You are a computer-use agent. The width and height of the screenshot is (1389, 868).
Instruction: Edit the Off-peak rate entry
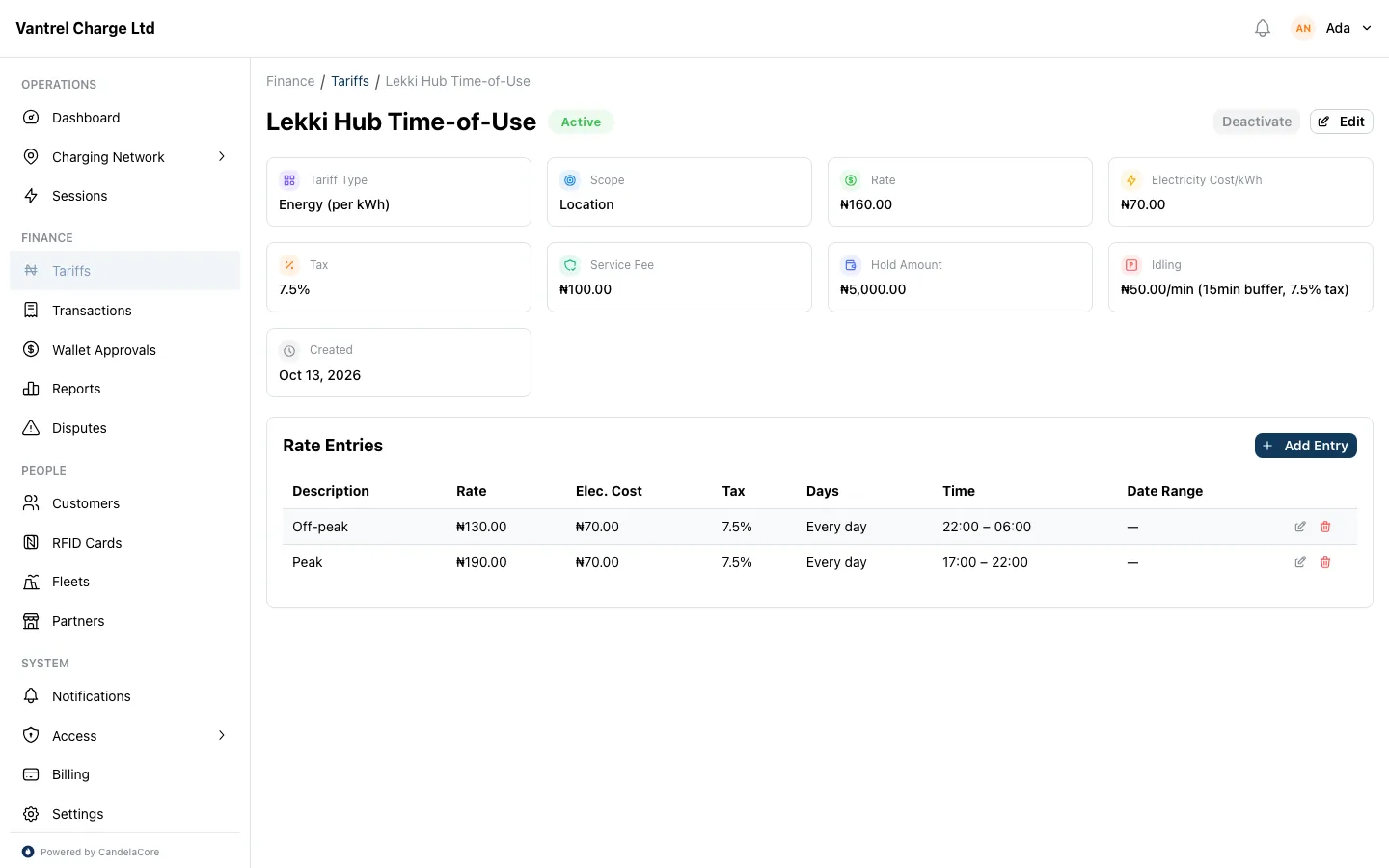pyautogui.click(x=1300, y=527)
